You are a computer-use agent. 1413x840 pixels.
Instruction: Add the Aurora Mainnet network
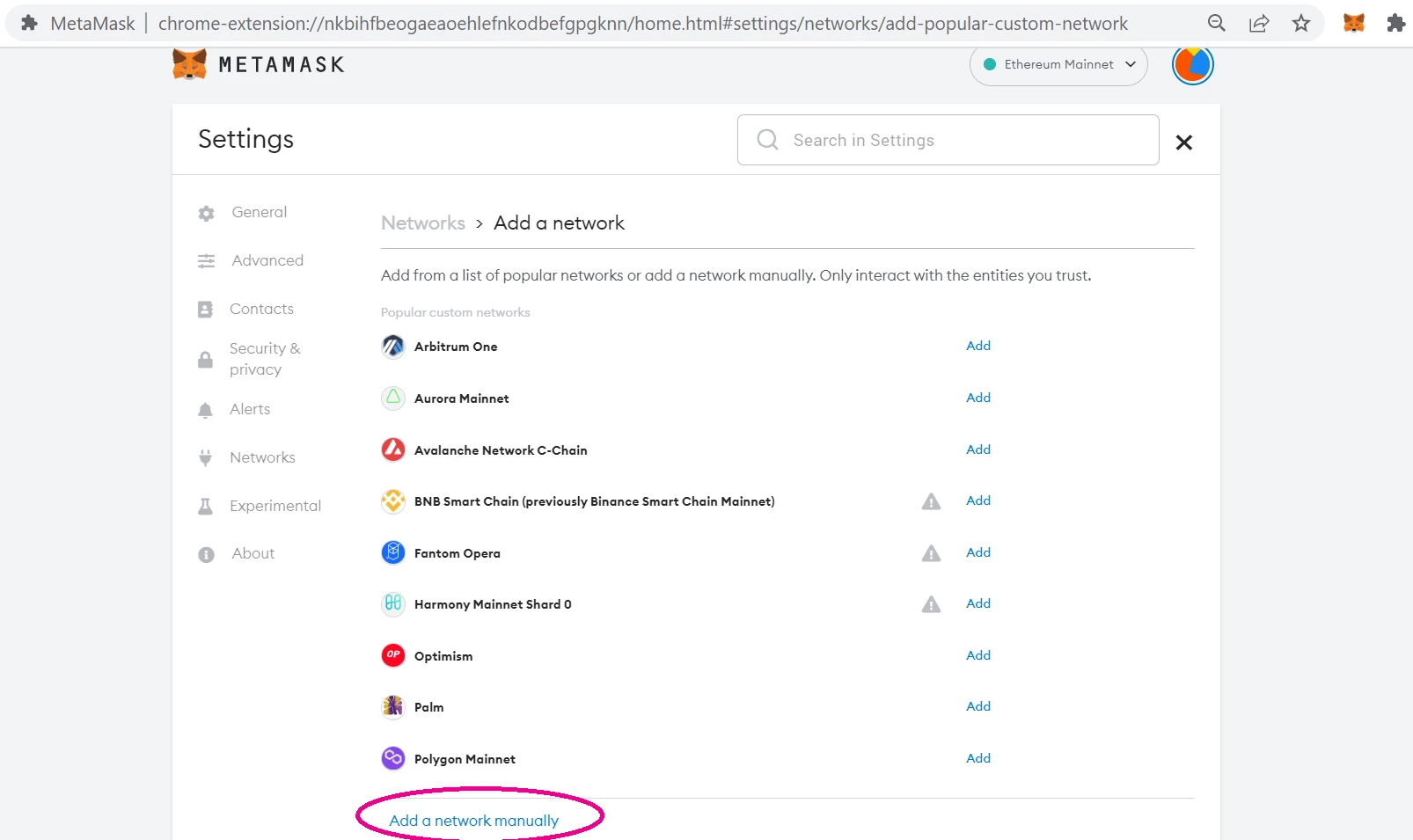978,398
